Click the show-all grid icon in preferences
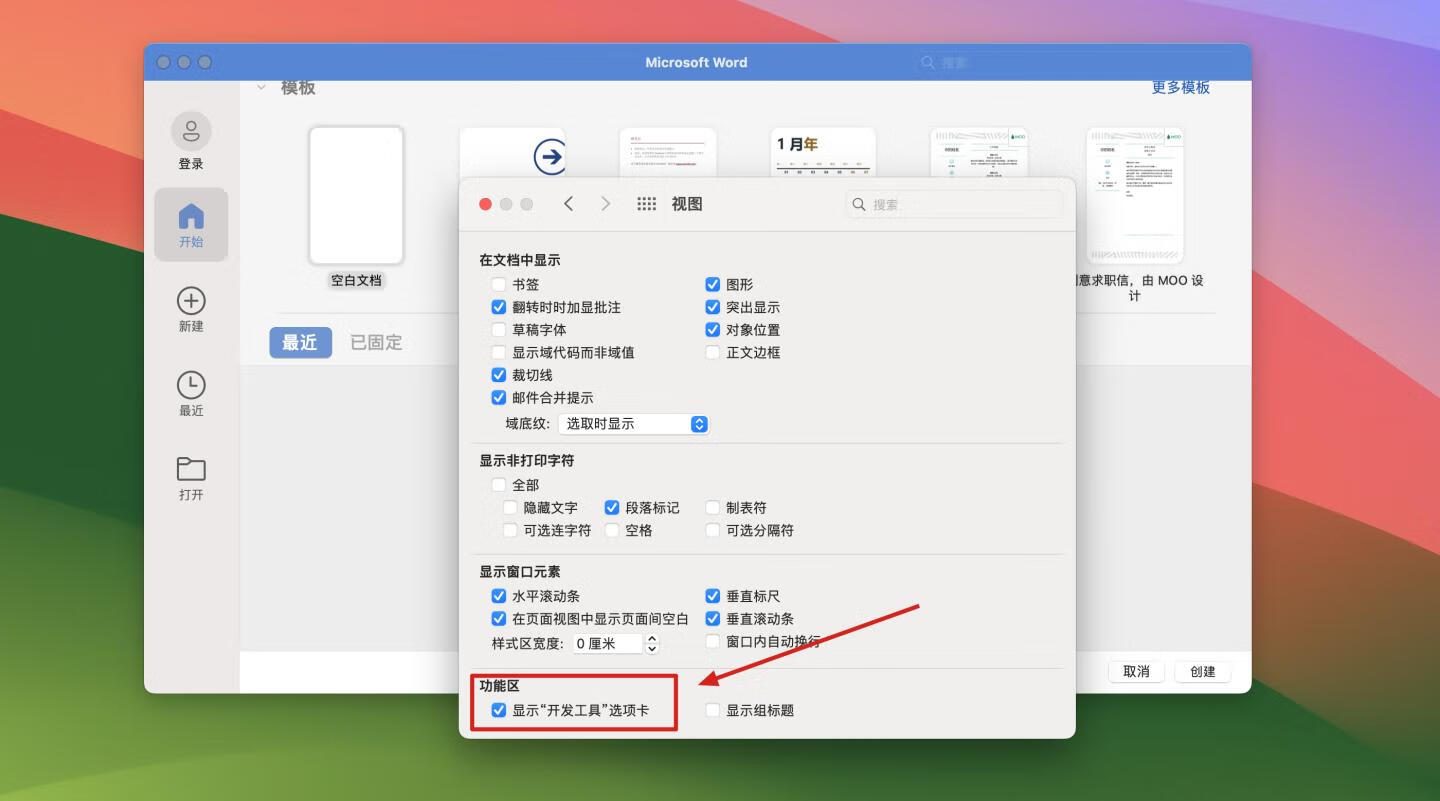The image size is (1440, 801). click(647, 204)
